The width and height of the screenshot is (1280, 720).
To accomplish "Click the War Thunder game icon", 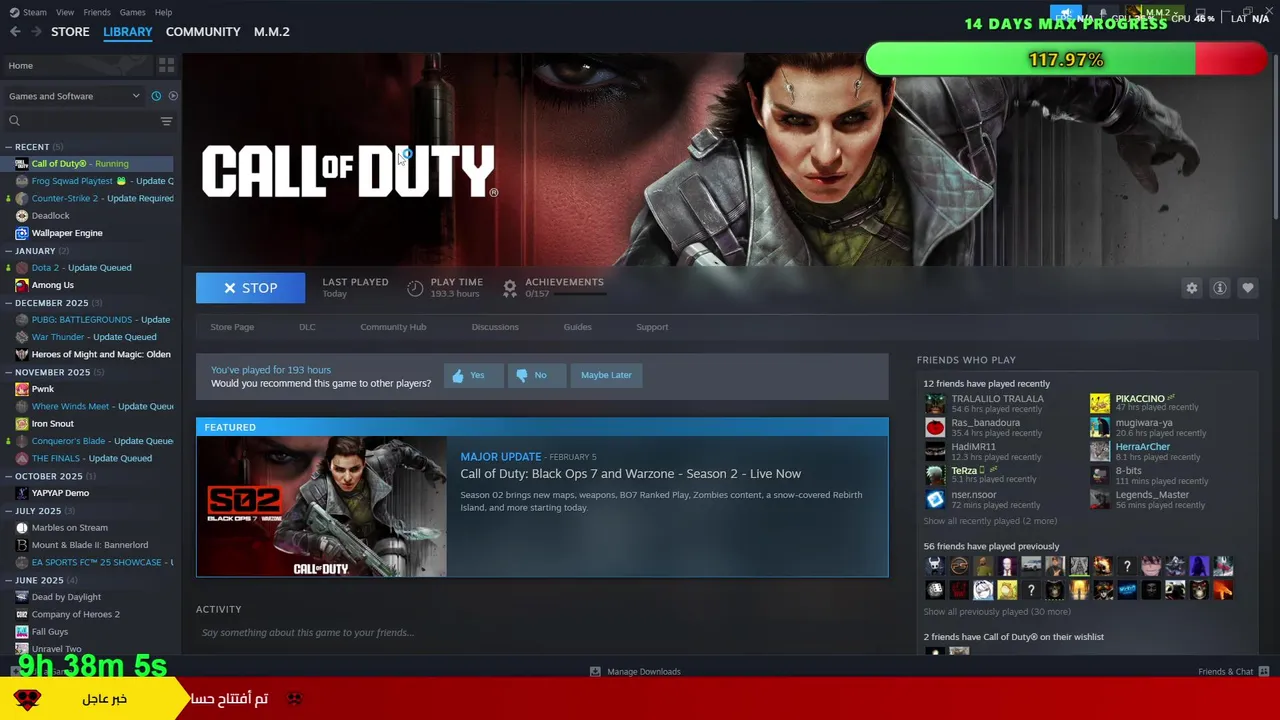I will point(22,337).
